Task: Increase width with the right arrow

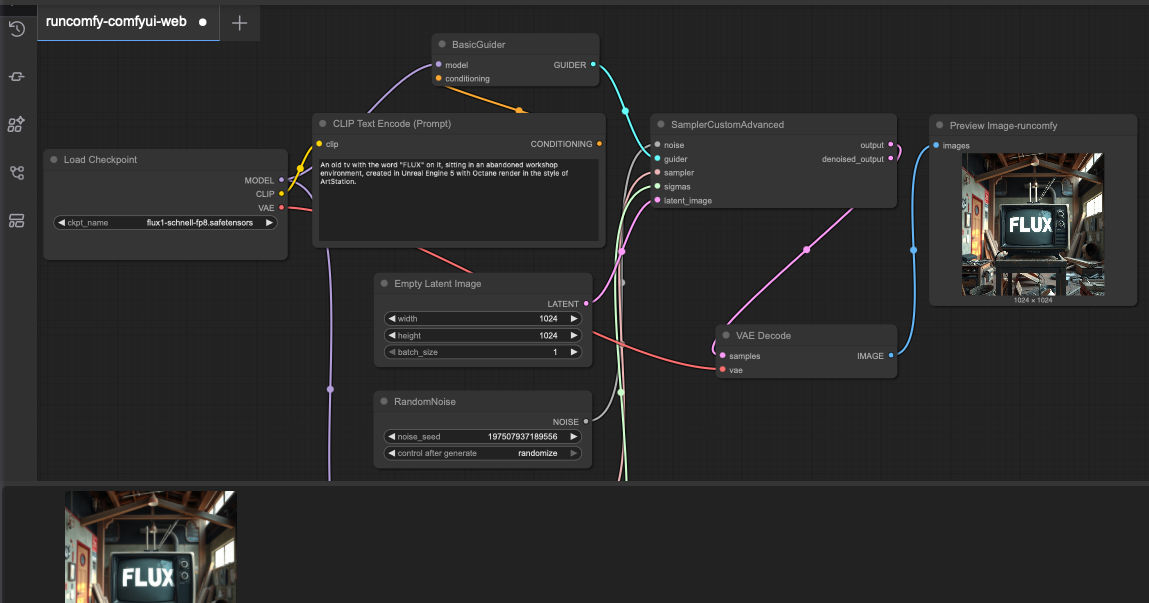Action: pos(574,319)
